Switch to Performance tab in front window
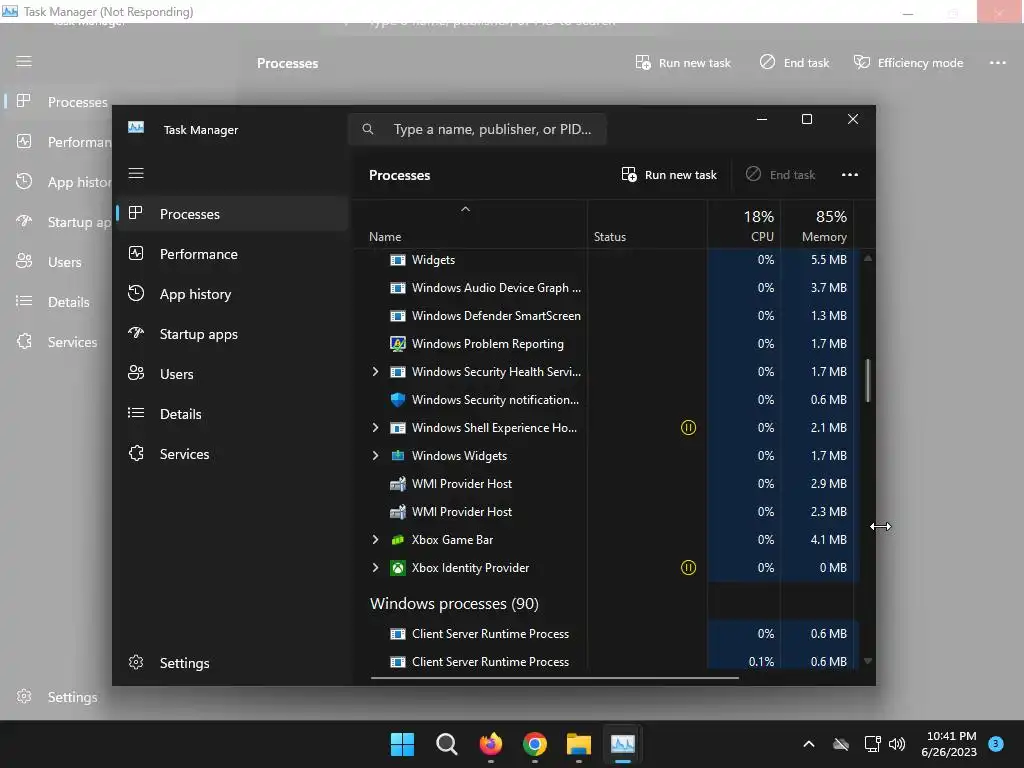Image resolution: width=1024 pixels, height=768 pixels. (x=233, y=254)
